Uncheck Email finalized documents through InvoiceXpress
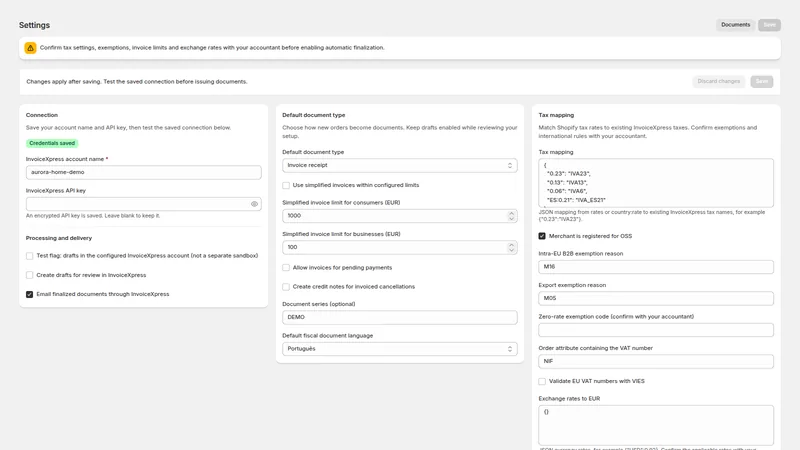The image size is (800, 450). pos(30,294)
